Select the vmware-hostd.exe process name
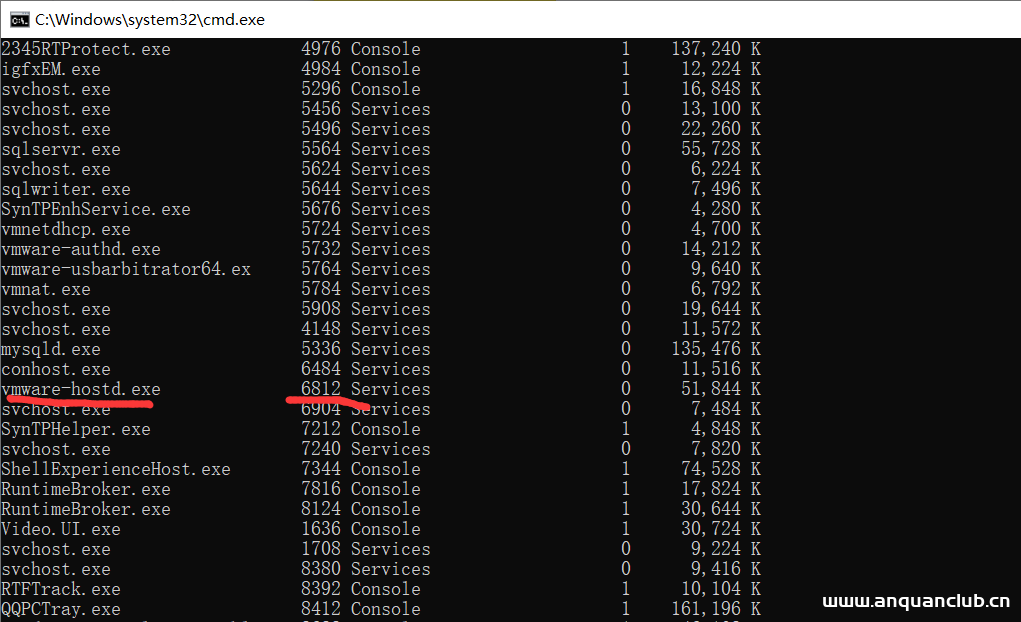Image resolution: width=1021 pixels, height=622 pixels. [x=80, y=389]
